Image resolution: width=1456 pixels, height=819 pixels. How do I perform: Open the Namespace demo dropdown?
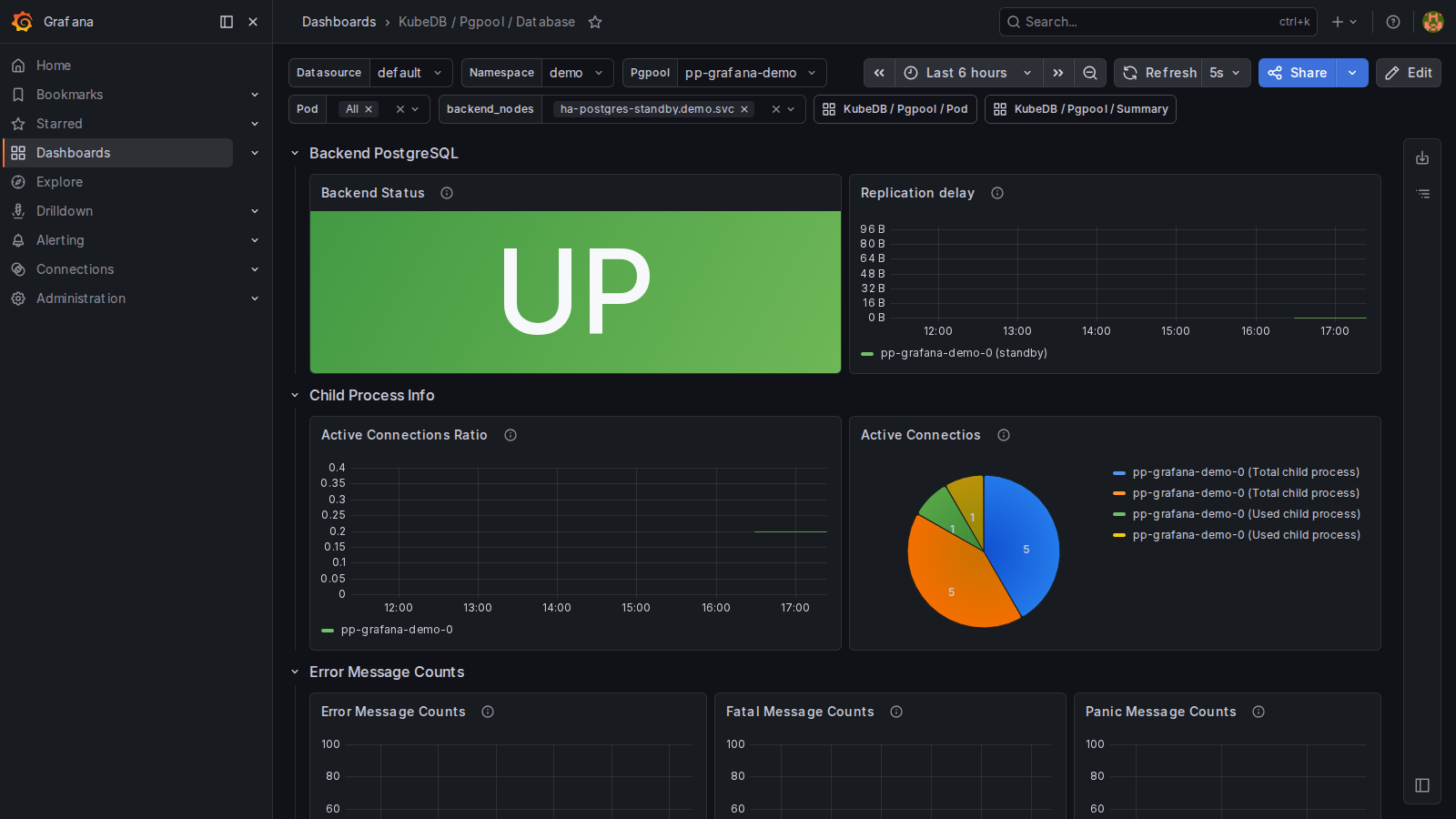578,73
